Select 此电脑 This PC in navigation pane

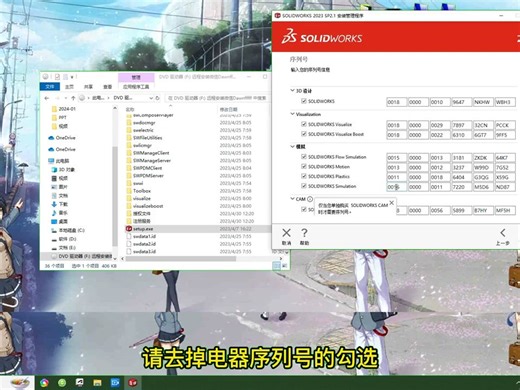(59, 161)
